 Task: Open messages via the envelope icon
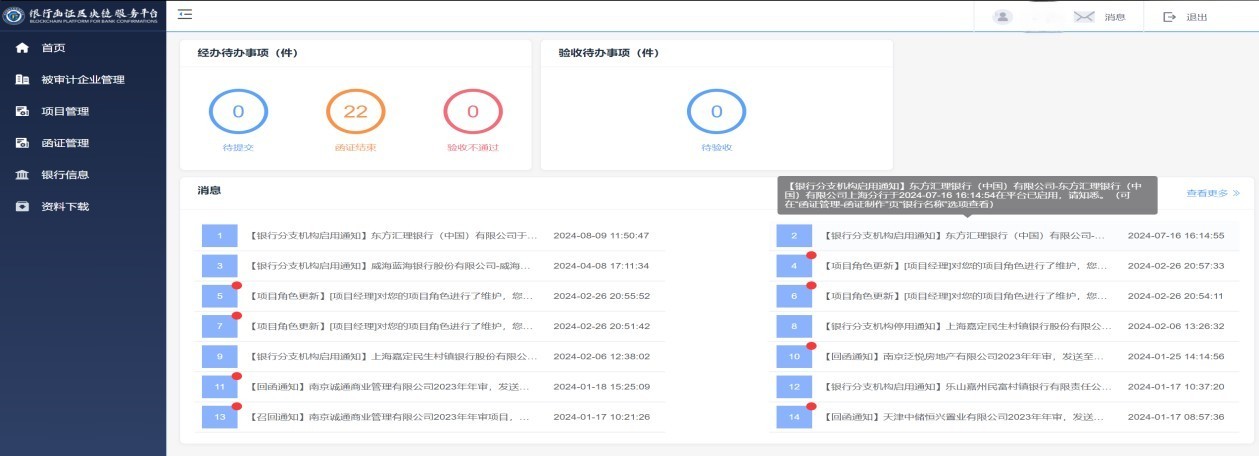1084,17
